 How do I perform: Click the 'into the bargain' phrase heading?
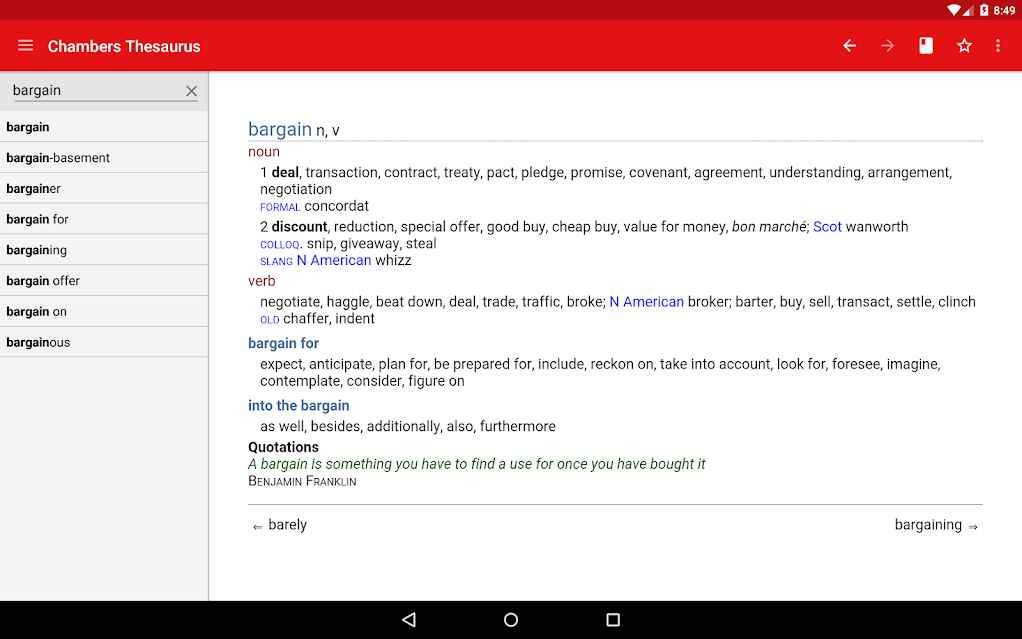click(299, 406)
